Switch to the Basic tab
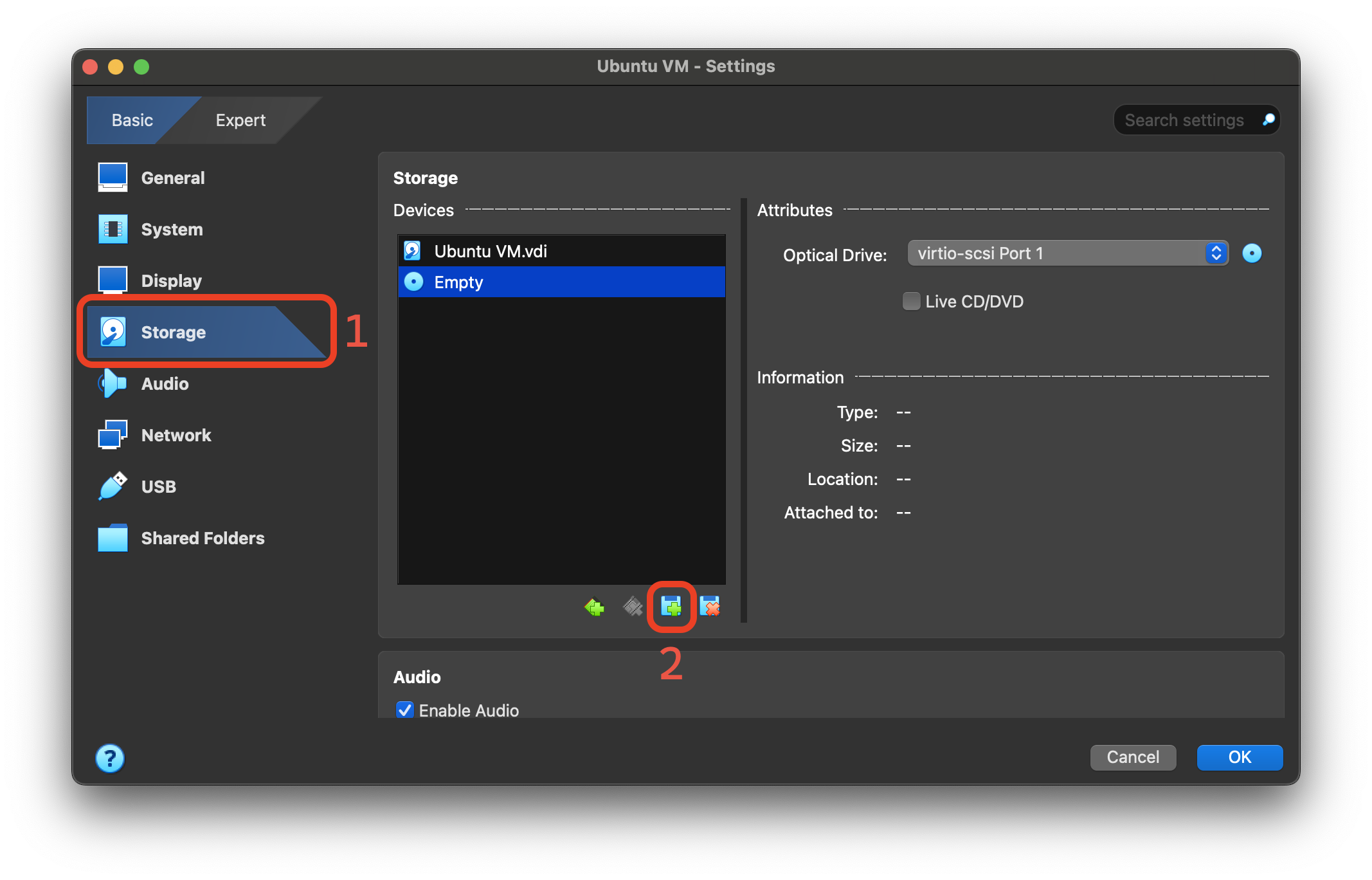The width and height of the screenshot is (1372, 880). point(132,120)
